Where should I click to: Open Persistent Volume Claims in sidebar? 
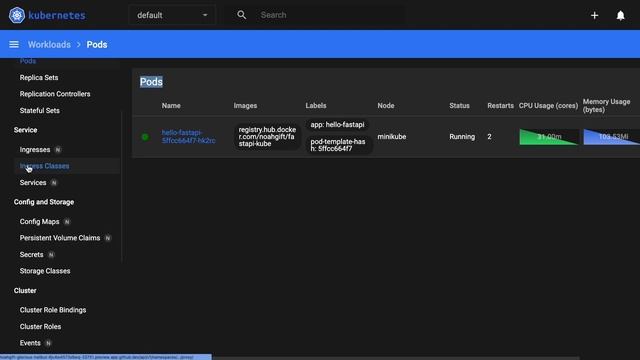point(60,238)
